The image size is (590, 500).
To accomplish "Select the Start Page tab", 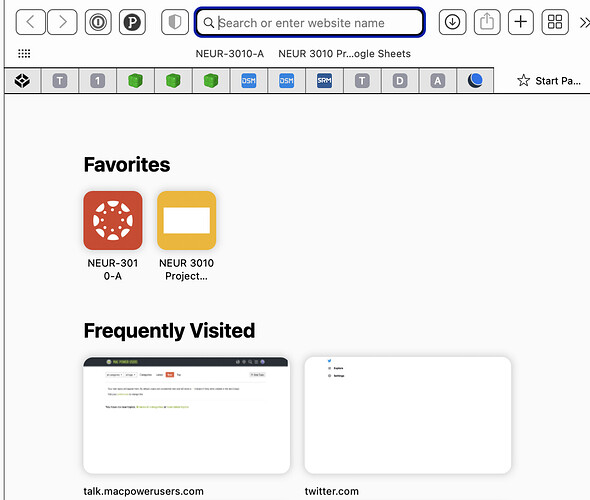I will (549, 81).
